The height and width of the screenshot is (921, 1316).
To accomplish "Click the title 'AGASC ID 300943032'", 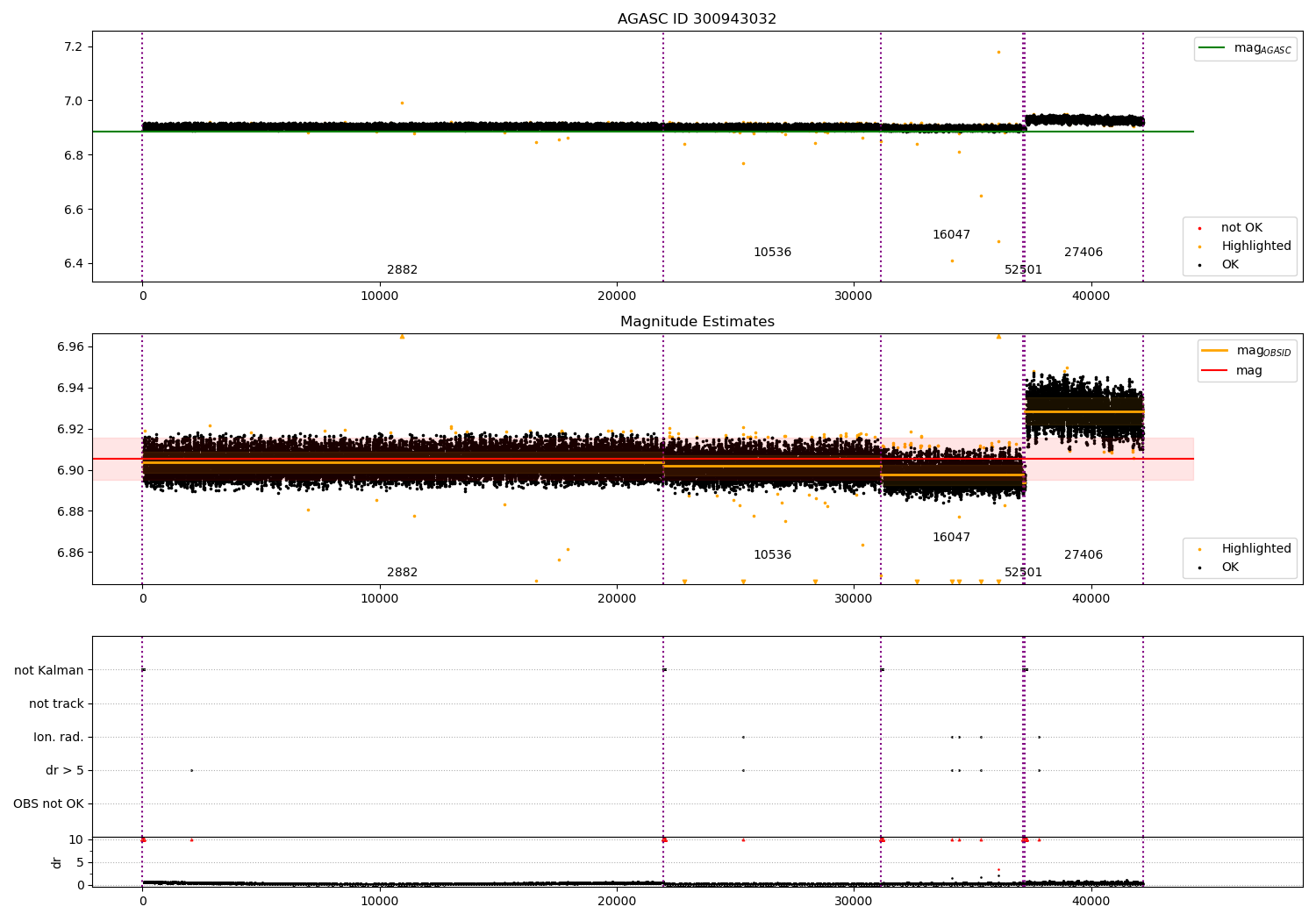I will pos(697,19).
